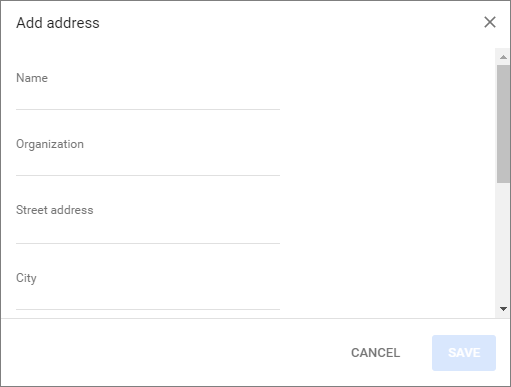The image size is (511, 387).
Task: Select the underline beneath the Organization field
Action: [148, 175]
